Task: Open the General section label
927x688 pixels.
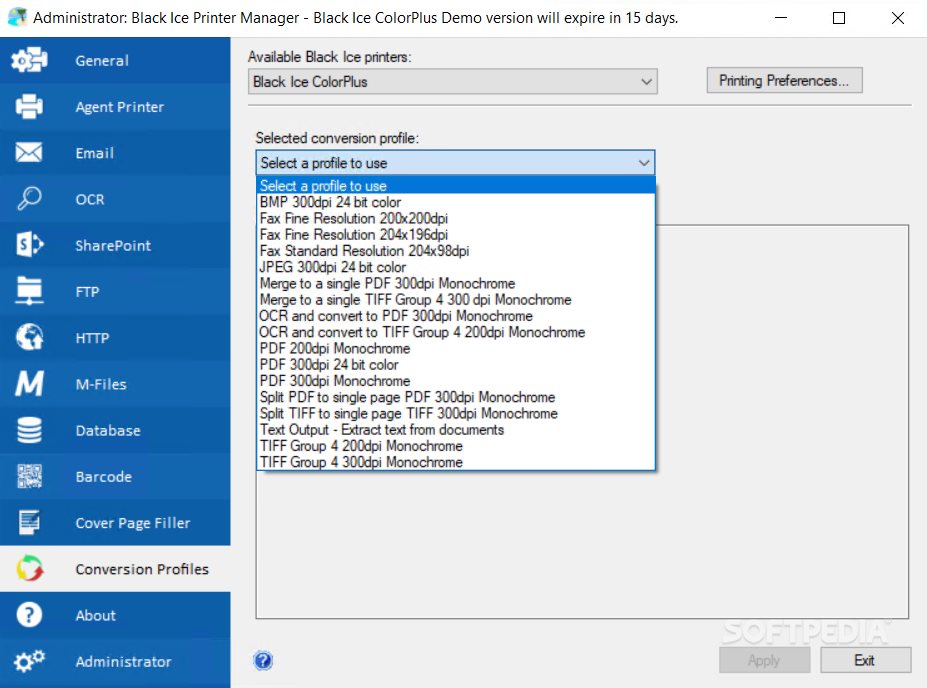Action: 102,60
